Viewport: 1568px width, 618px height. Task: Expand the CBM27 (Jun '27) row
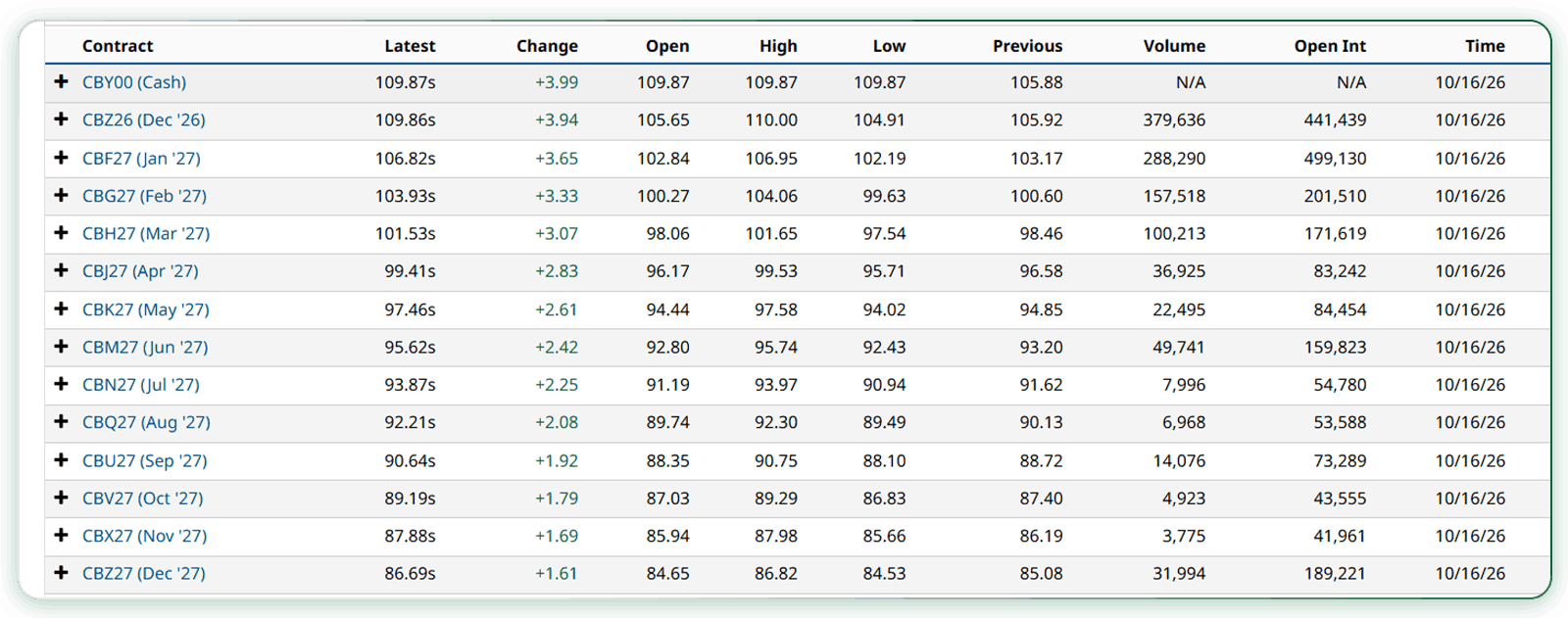point(61,347)
